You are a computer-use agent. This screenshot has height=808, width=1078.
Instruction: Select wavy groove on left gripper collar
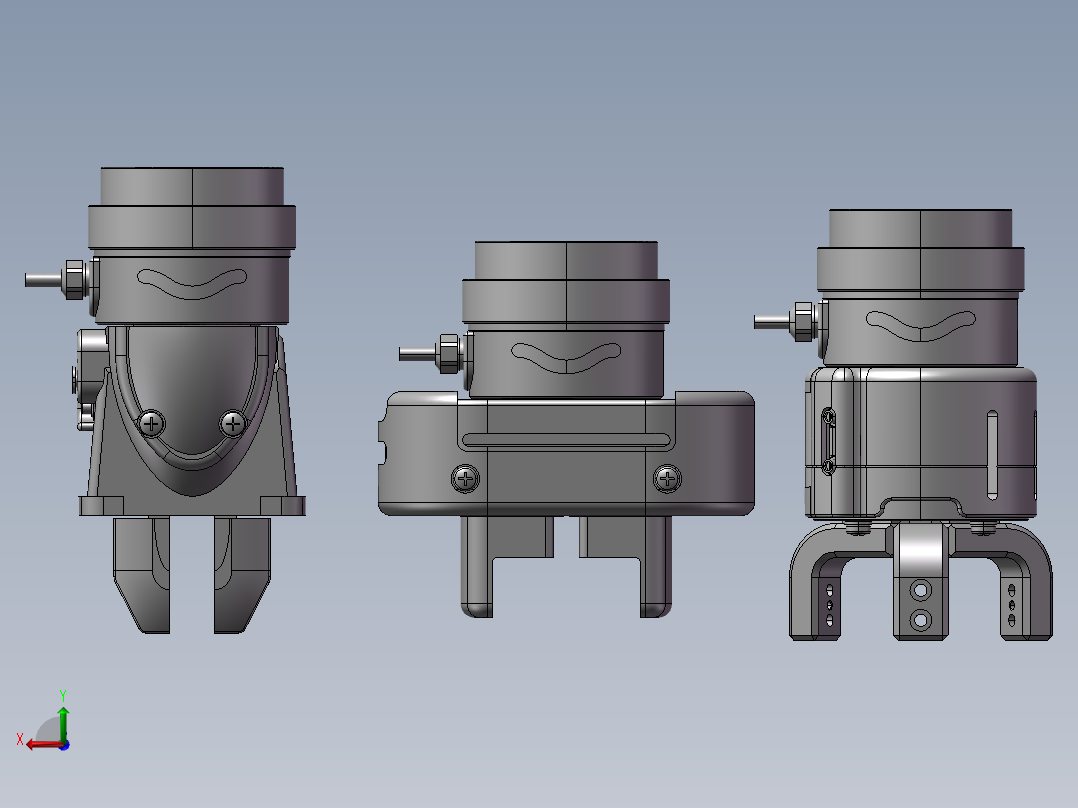tap(192, 283)
